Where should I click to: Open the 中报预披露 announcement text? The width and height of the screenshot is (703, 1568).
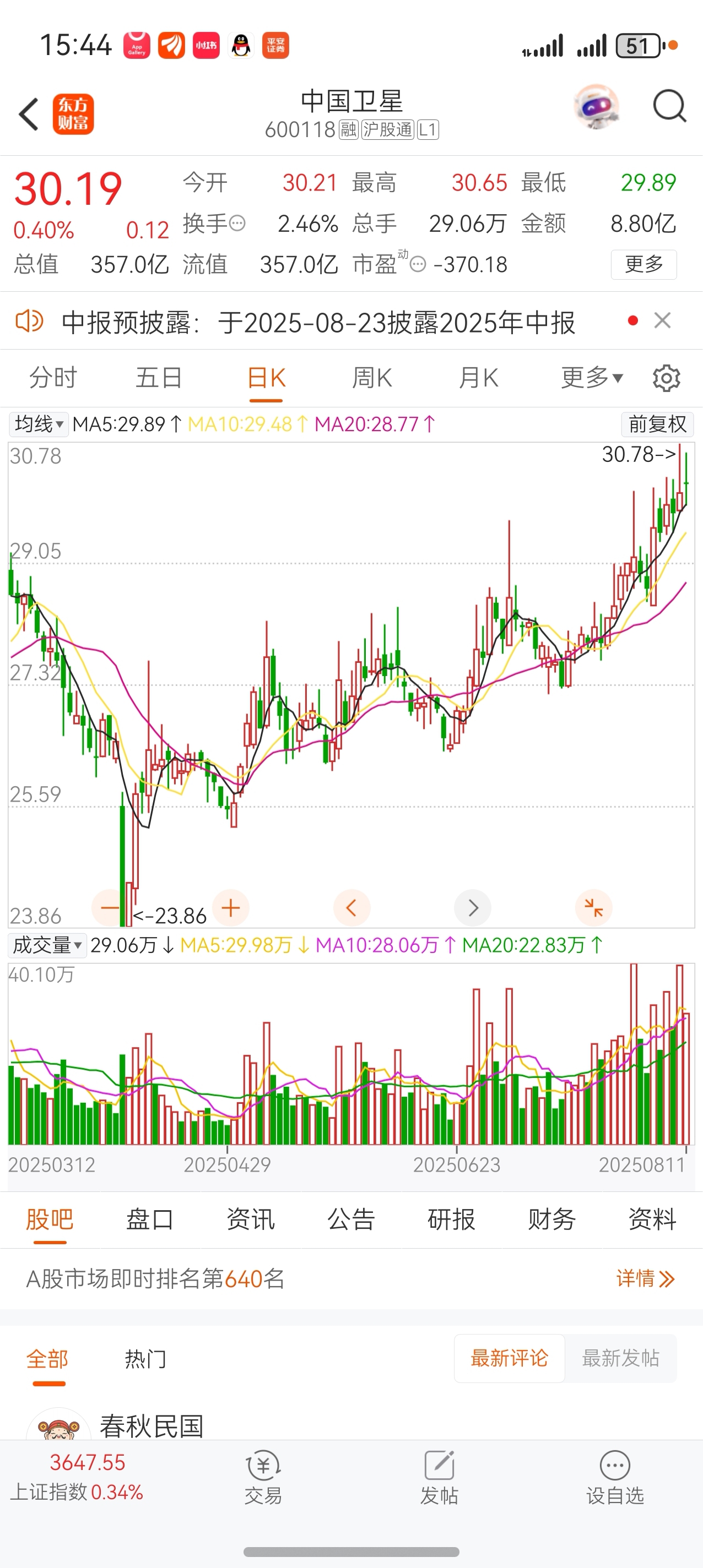(318, 322)
